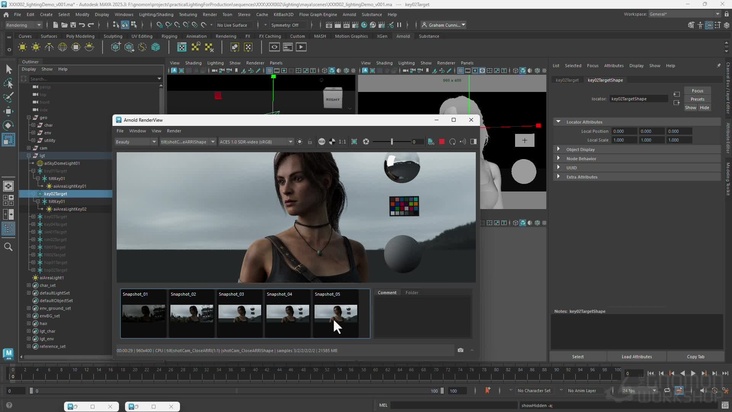
Task: Click the Presets button in Attribute Editor
Action: (697, 99)
